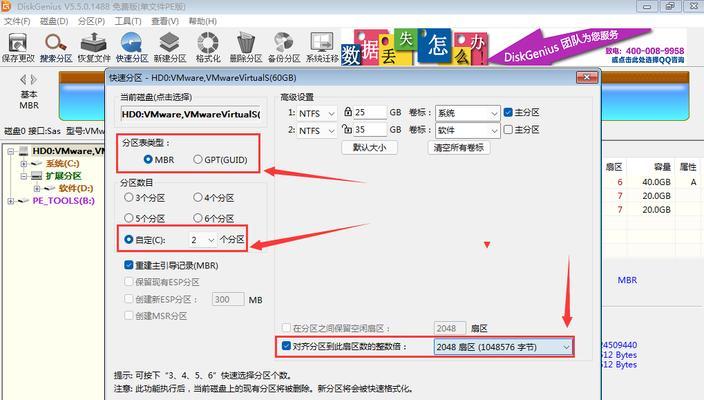Expand the PE_TOOLS(B:) tree node
This screenshot has height=400, width=704.
click(10, 201)
